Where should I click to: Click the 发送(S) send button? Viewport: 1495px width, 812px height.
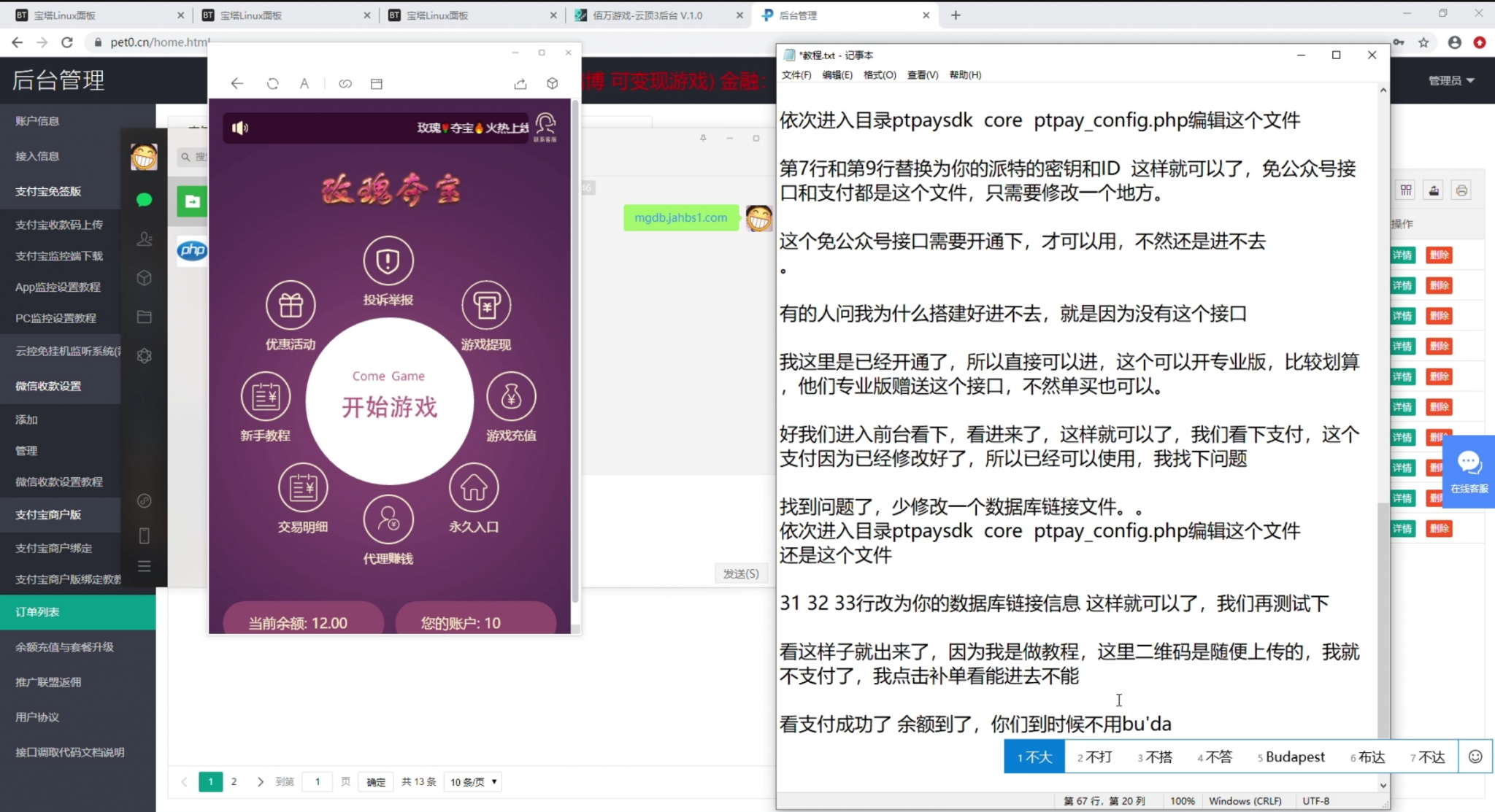(740, 573)
